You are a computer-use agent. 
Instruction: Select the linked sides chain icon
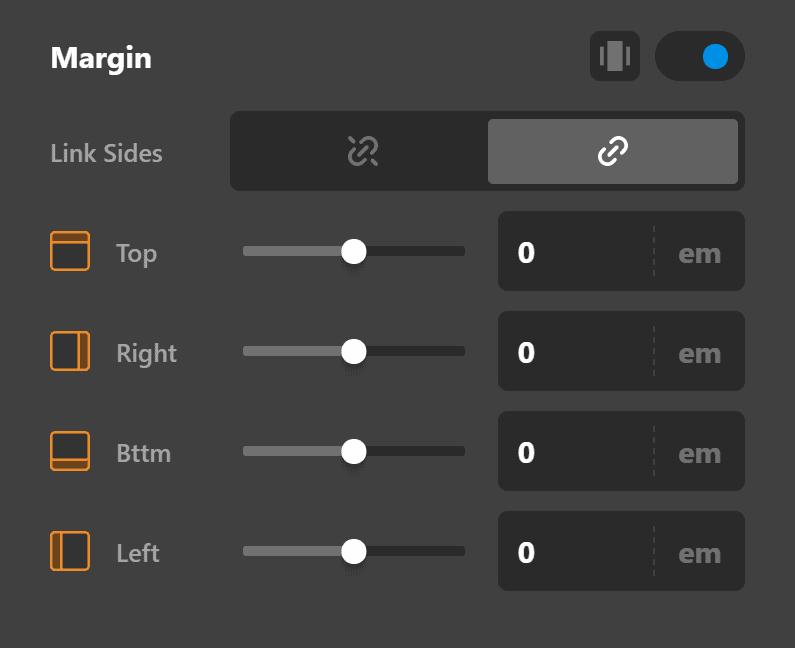coord(612,151)
